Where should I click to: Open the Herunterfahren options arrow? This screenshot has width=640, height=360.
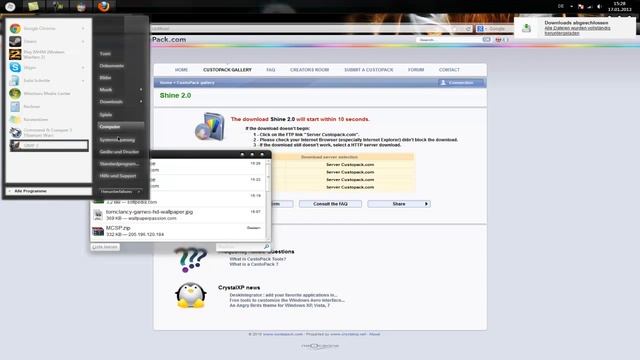pos(139,191)
